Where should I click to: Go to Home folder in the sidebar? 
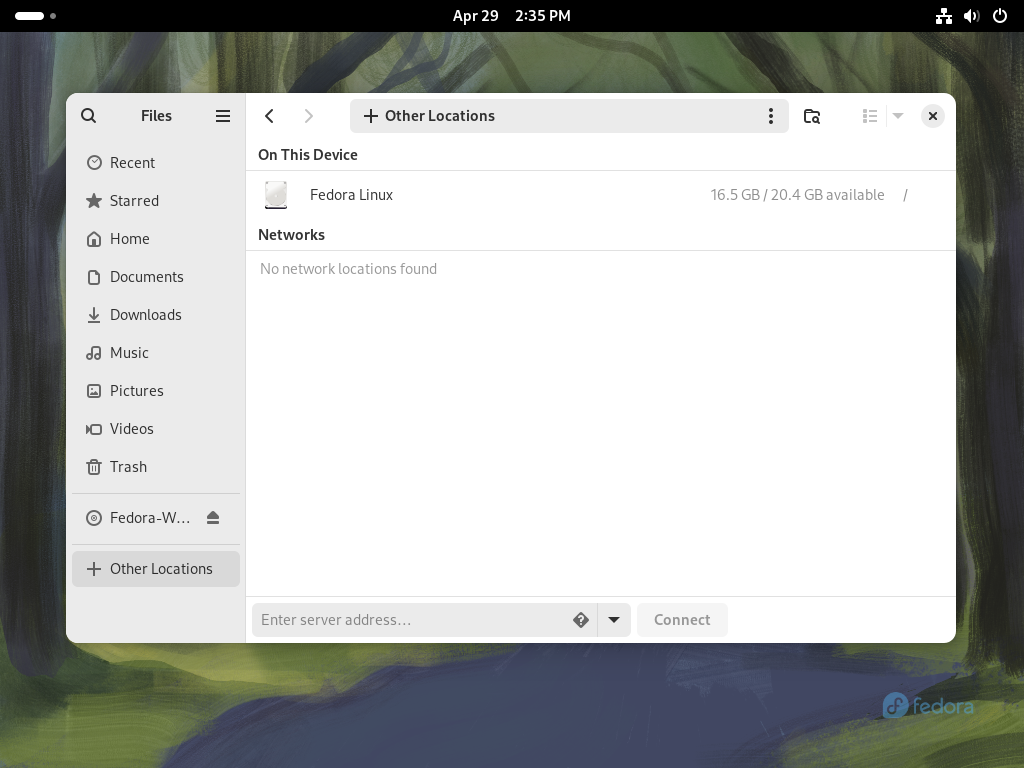pyautogui.click(x=156, y=238)
